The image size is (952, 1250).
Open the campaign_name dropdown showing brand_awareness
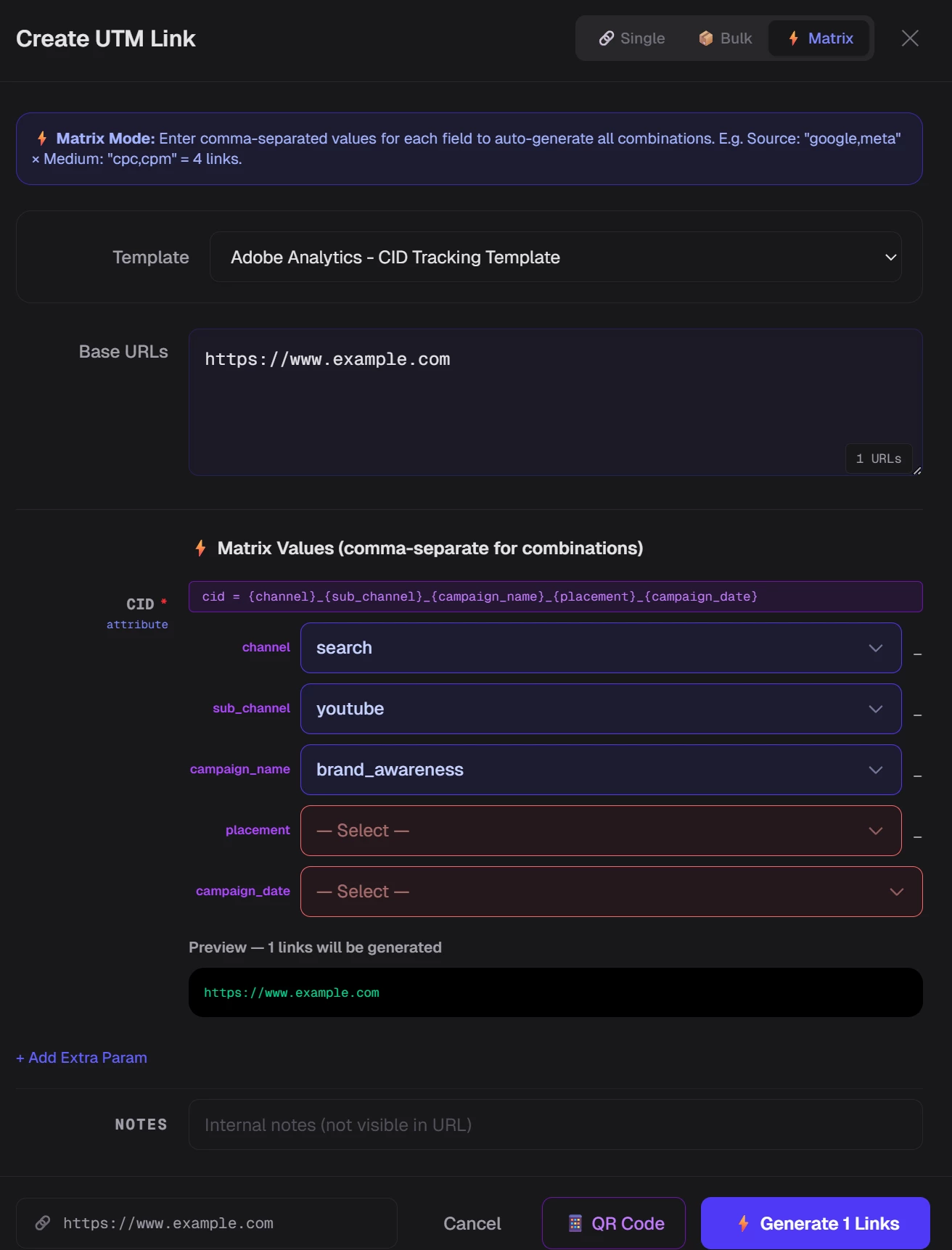point(601,770)
